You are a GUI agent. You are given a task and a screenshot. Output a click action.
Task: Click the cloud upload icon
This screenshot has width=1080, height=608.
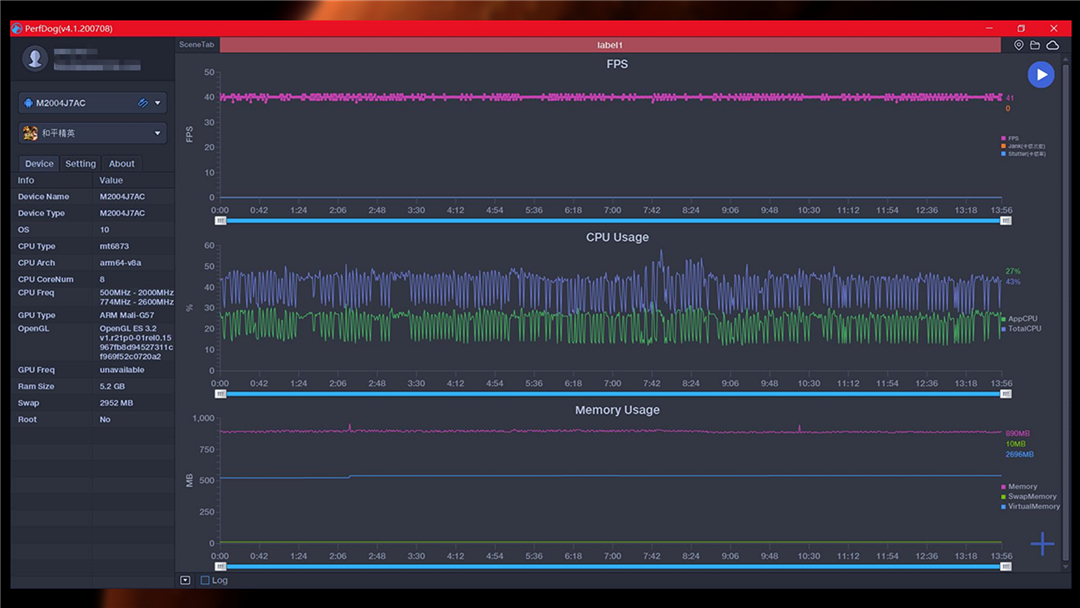pyautogui.click(x=1052, y=45)
